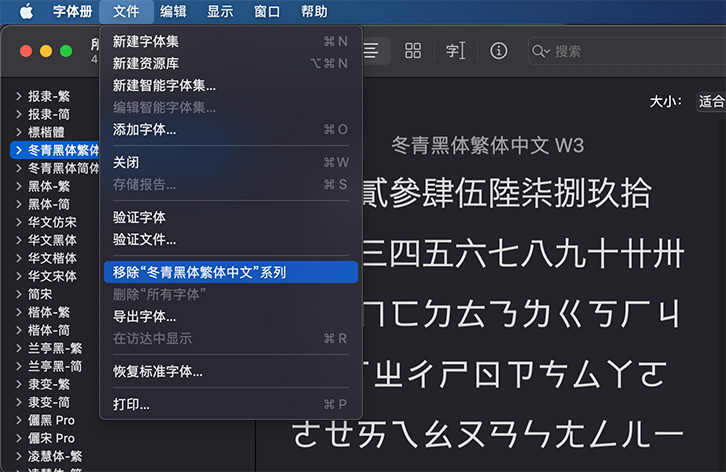The image size is (726, 472).
Task: Select 兰亭黑-繁 in the font list
Action: (x=55, y=348)
